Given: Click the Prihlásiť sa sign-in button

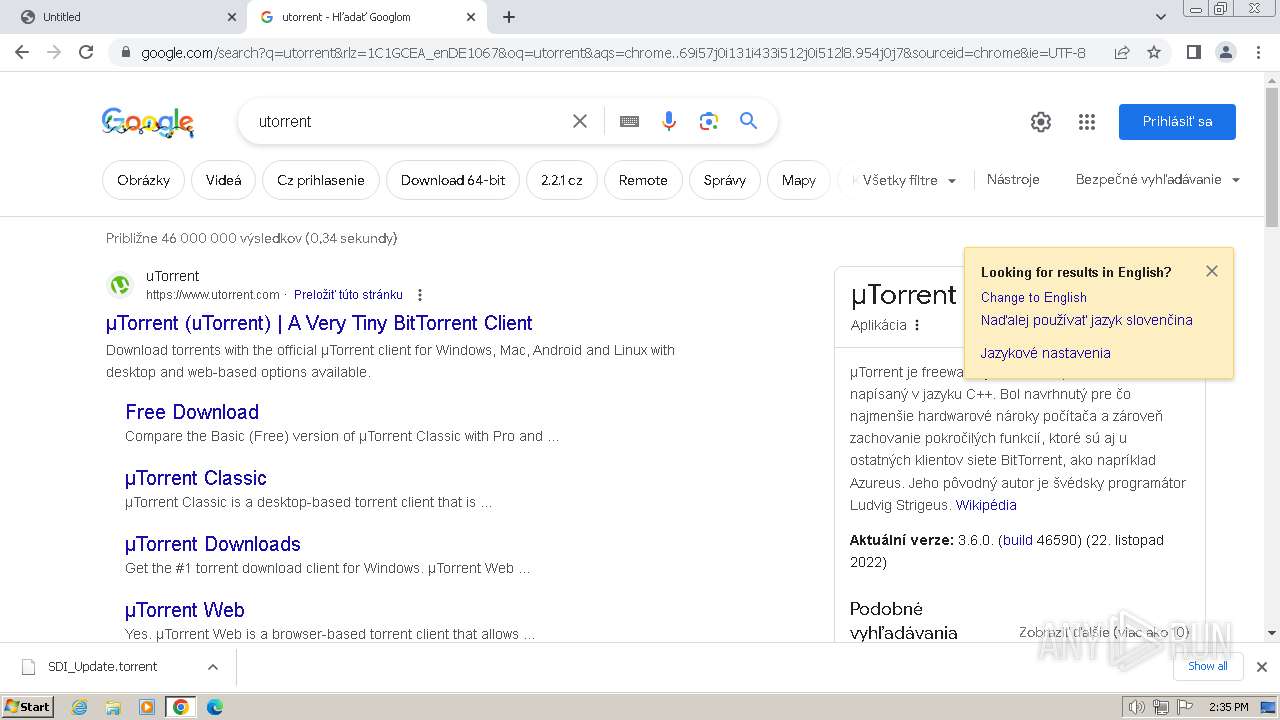Looking at the screenshot, I should [x=1177, y=122].
